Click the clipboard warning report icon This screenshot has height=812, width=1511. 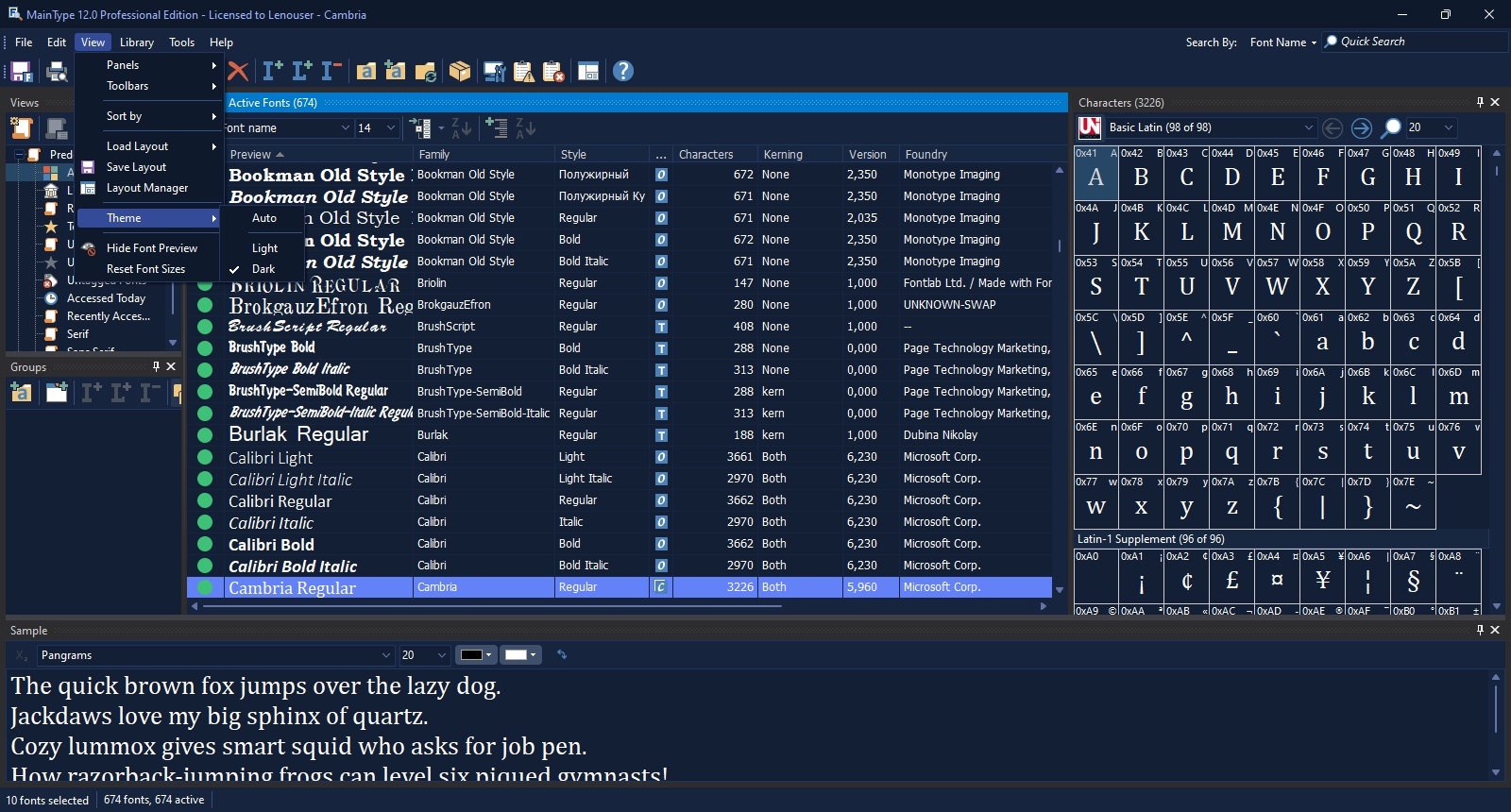tap(524, 72)
